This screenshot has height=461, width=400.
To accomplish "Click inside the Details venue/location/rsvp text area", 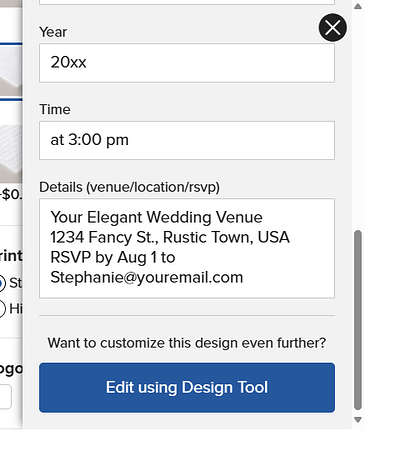I will pyautogui.click(x=187, y=248).
